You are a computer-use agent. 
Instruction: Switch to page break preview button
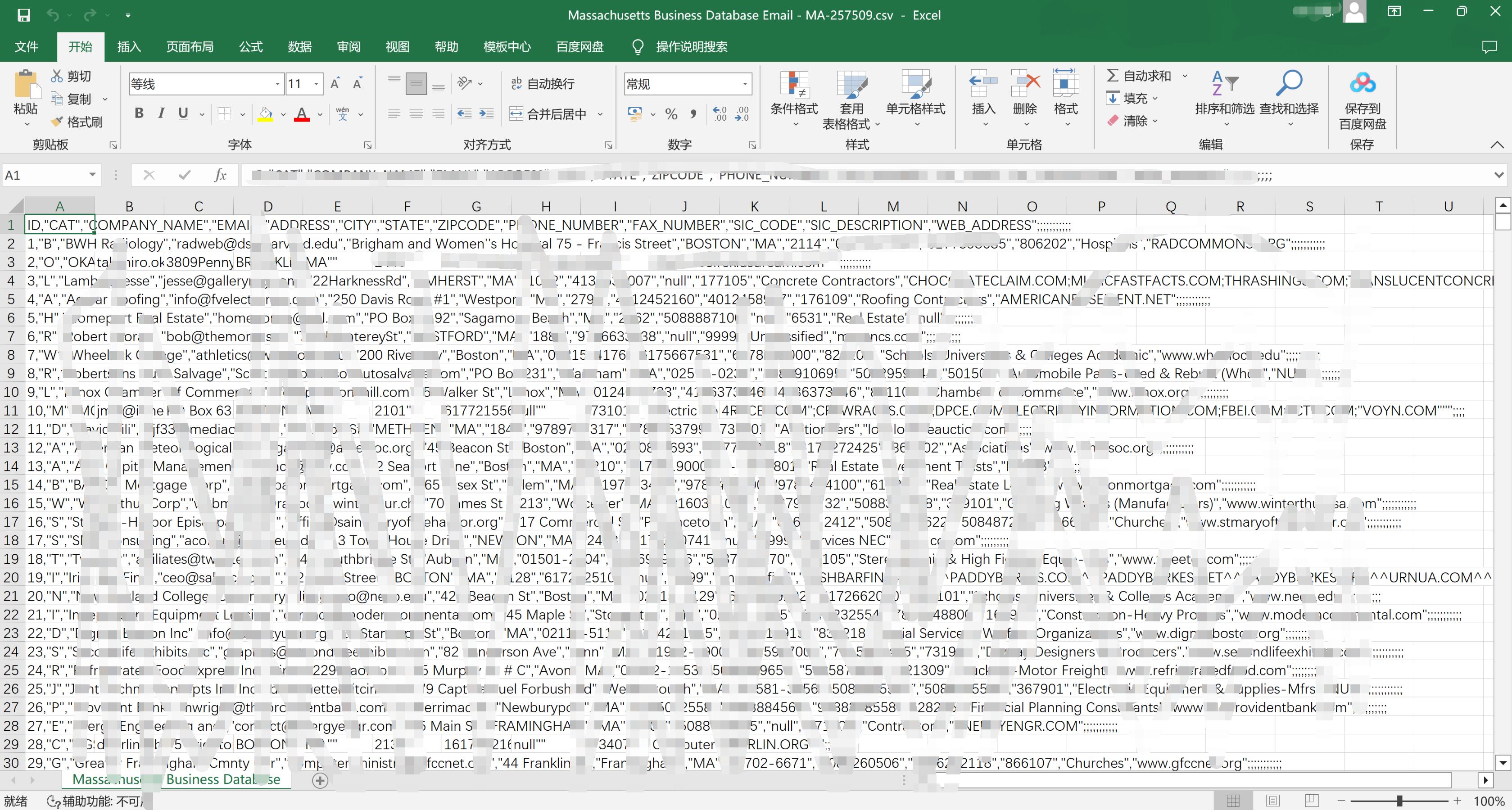1312,801
